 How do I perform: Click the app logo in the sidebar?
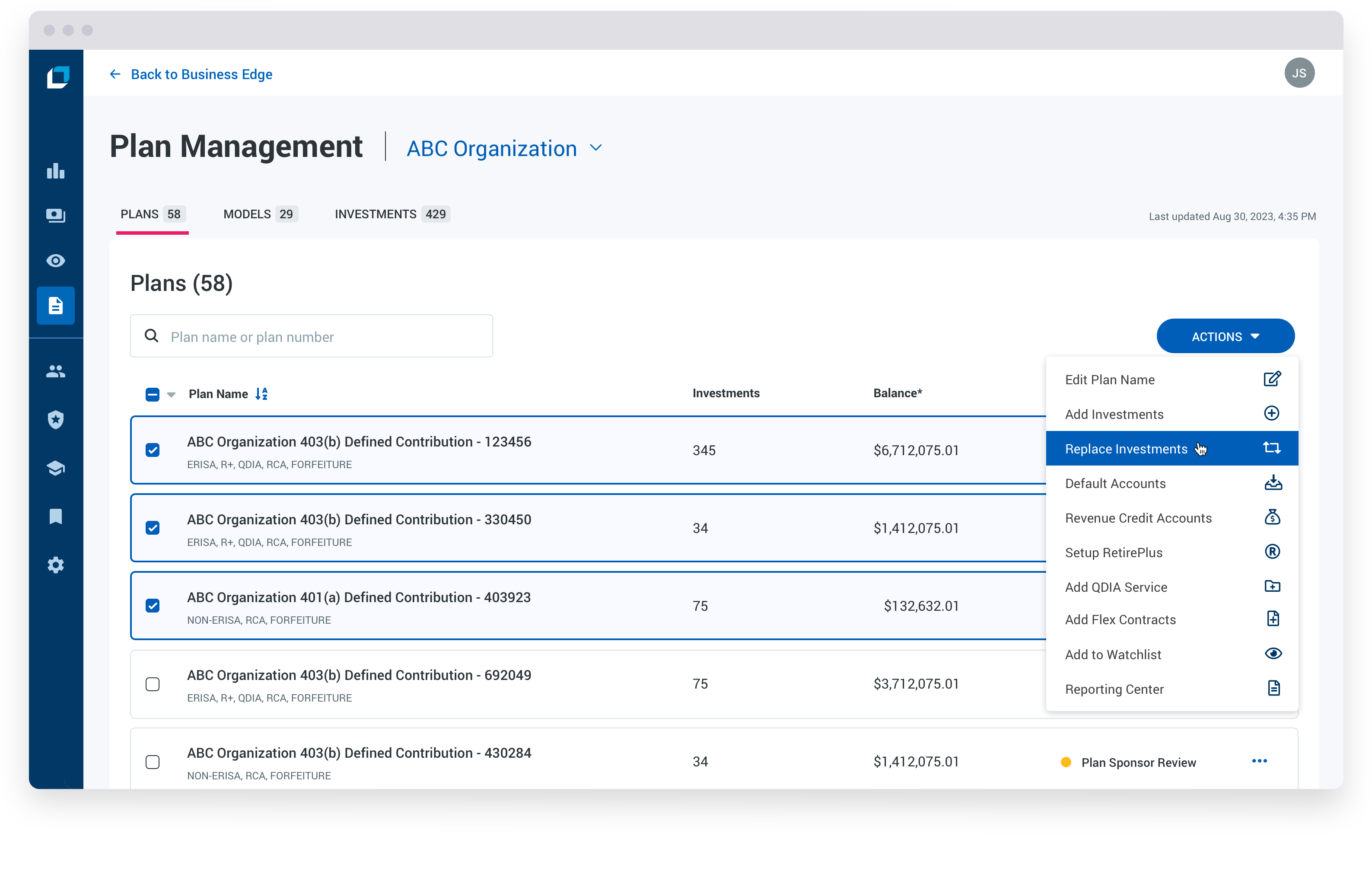click(57, 77)
